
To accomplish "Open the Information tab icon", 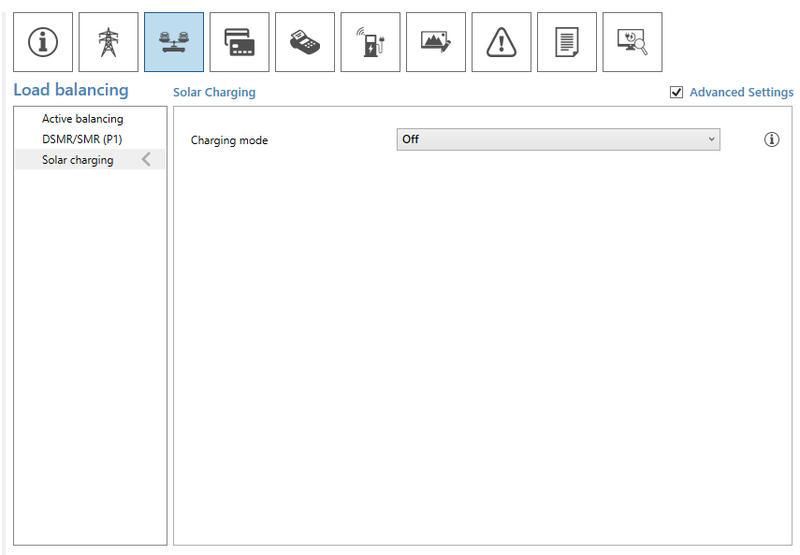I will click(43, 42).
